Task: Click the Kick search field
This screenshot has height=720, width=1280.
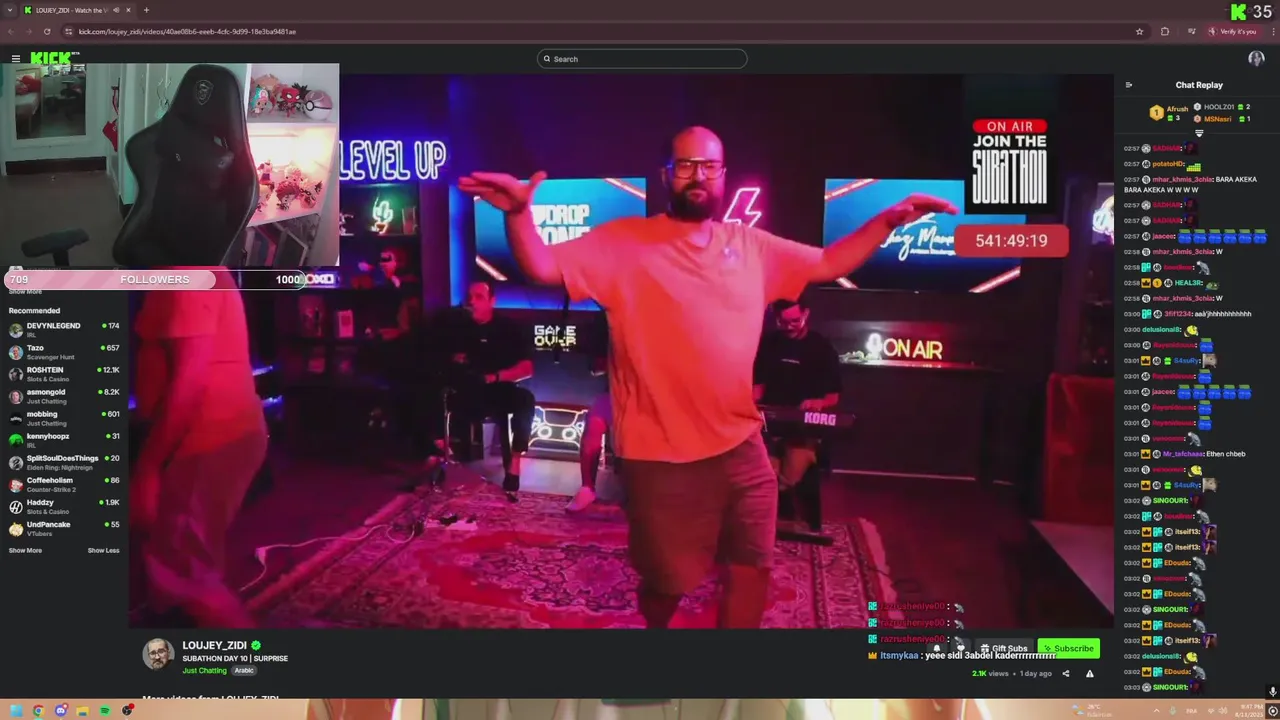Action: click(642, 59)
